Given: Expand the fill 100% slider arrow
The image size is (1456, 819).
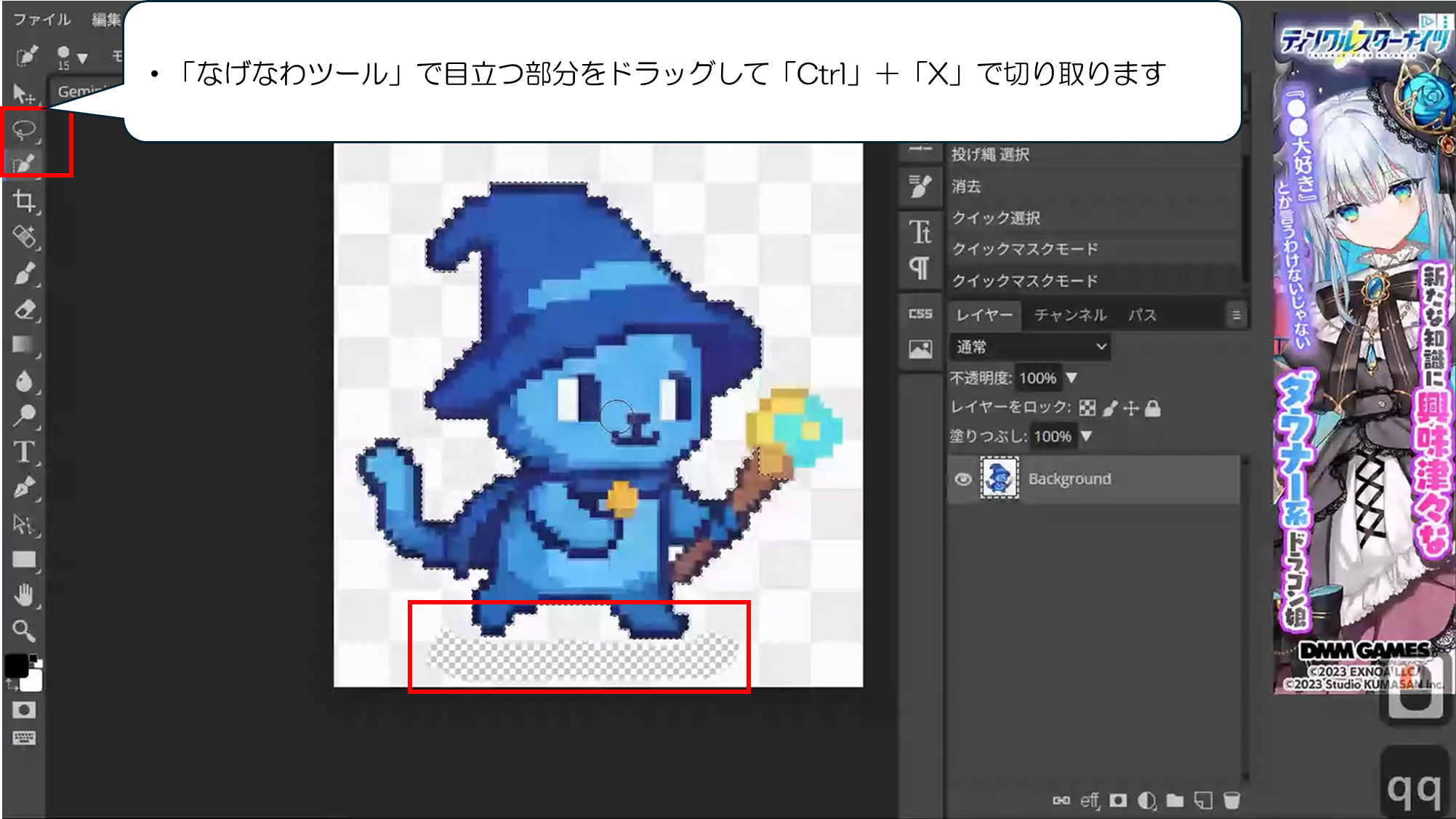Looking at the screenshot, I should point(1087,436).
